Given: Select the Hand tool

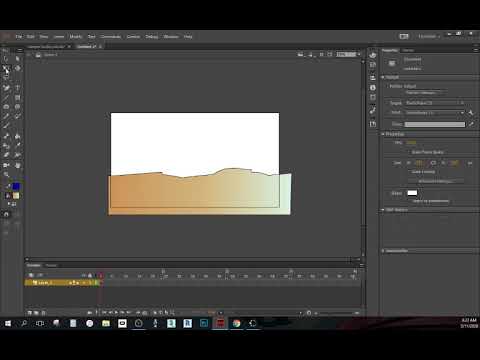Looking at the screenshot, I should click(18, 165).
